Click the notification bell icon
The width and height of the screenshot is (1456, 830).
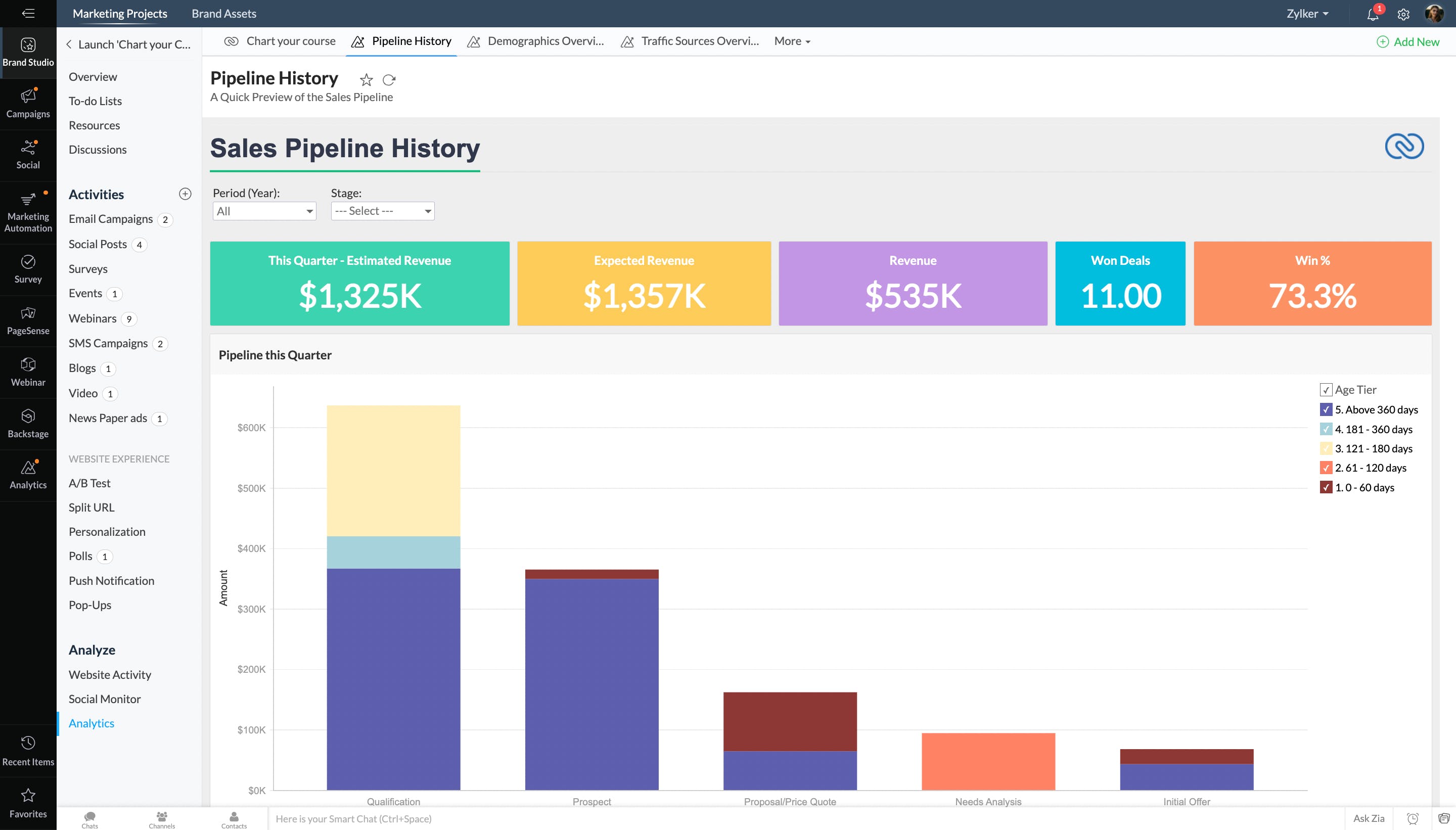click(x=1373, y=14)
